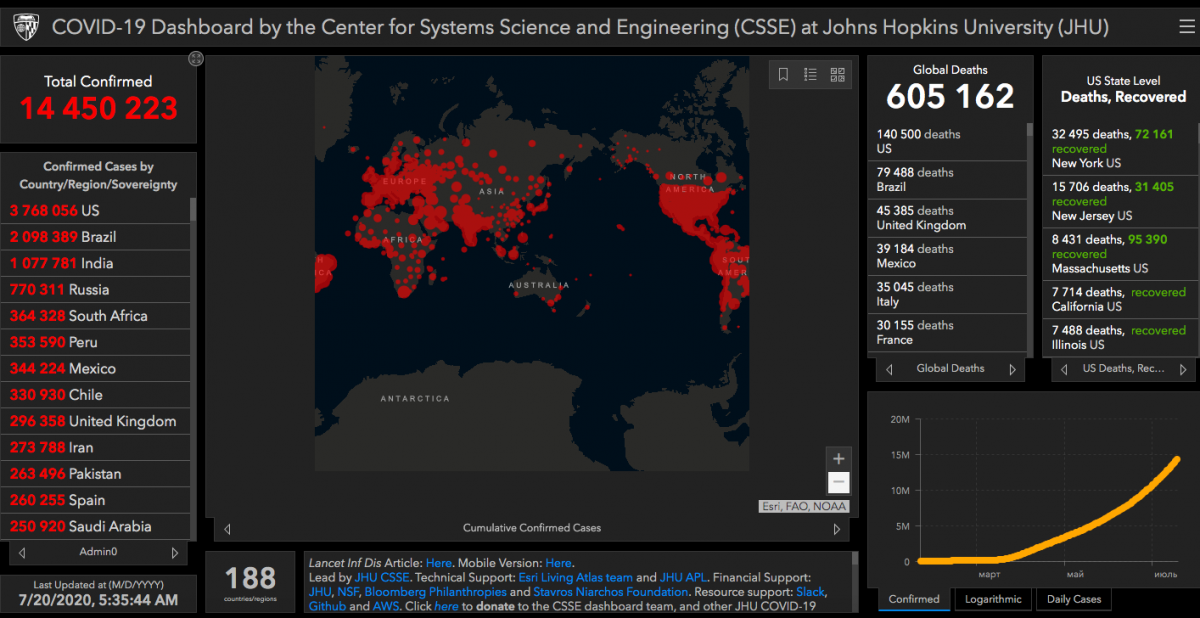
Task: Click the '35 045 deaths Italy' entry
Action: point(948,294)
